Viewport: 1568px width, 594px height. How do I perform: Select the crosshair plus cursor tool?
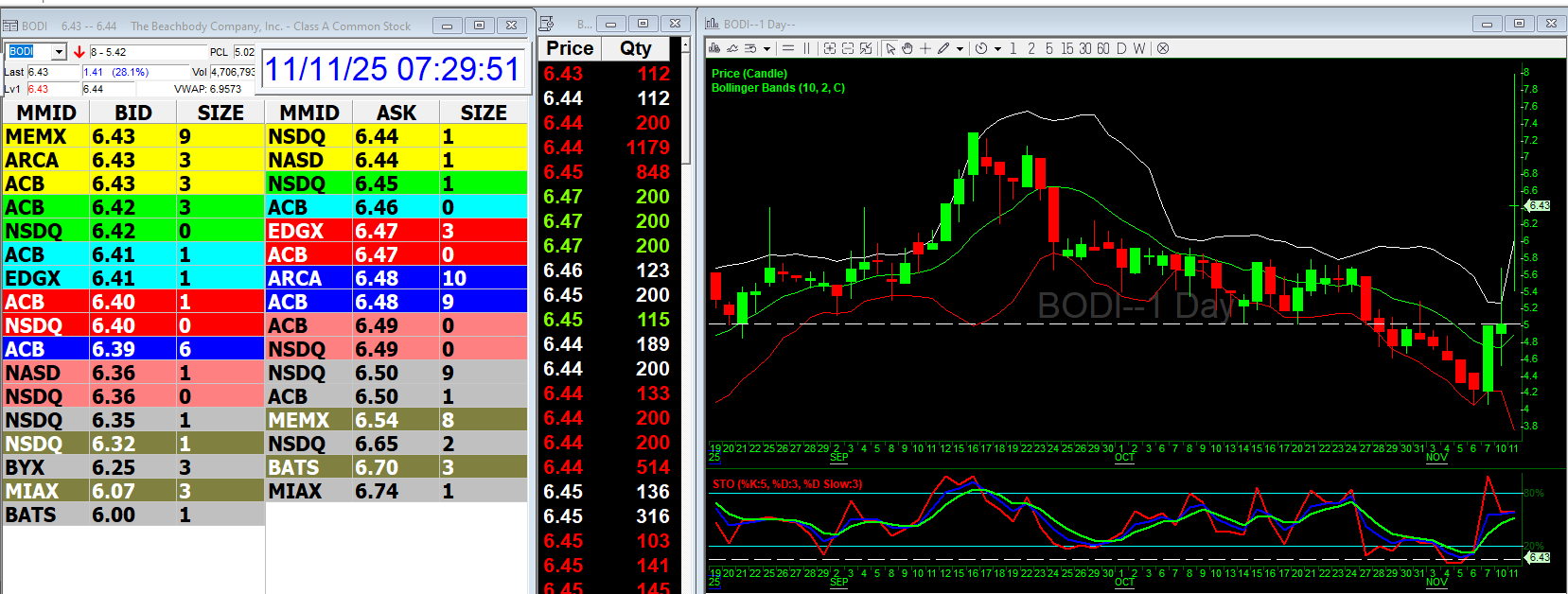click(x=925, y=48)
